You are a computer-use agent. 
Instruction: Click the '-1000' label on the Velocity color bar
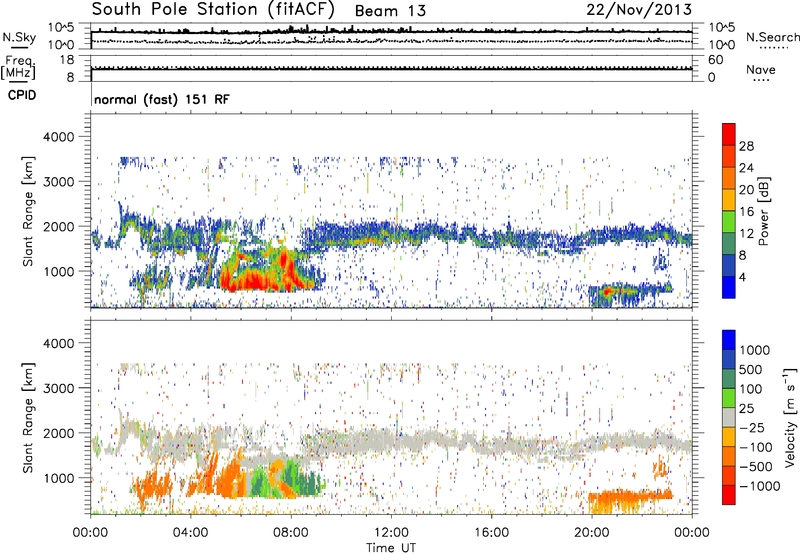[x=759, y=486]
